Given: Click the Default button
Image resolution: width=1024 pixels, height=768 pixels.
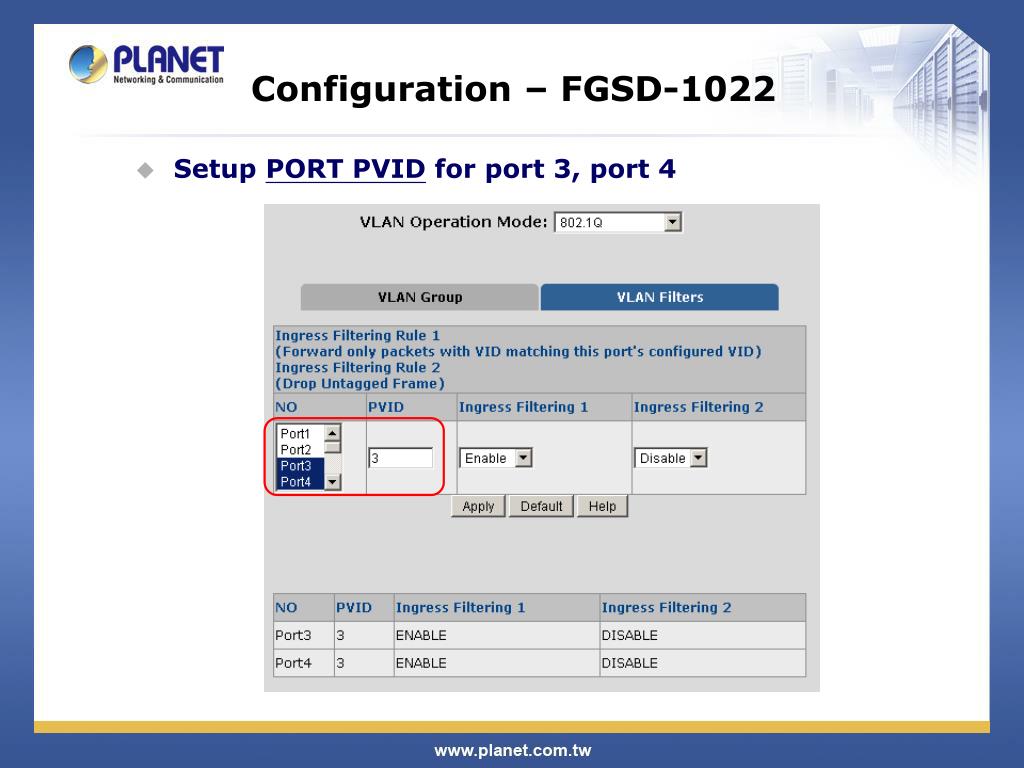Looking at the screenshot, I should (541, 506).
